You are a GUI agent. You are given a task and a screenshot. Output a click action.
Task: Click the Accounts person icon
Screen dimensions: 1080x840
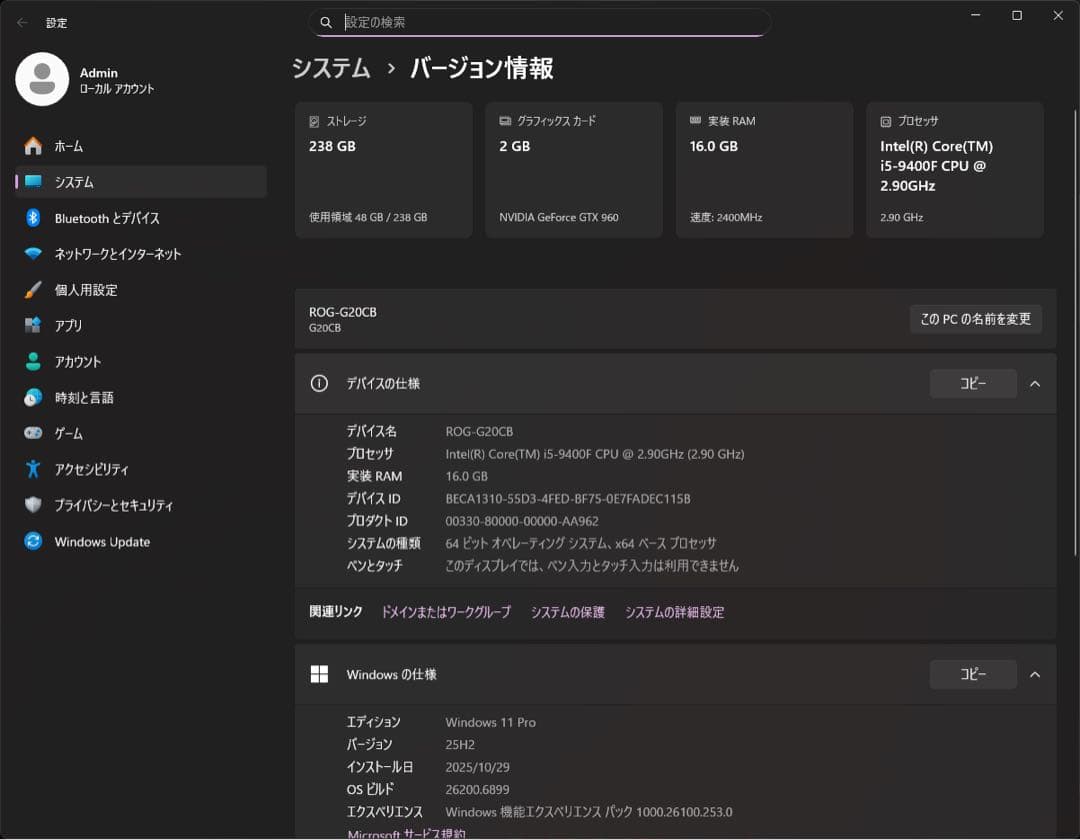click(x=34, y=362)
